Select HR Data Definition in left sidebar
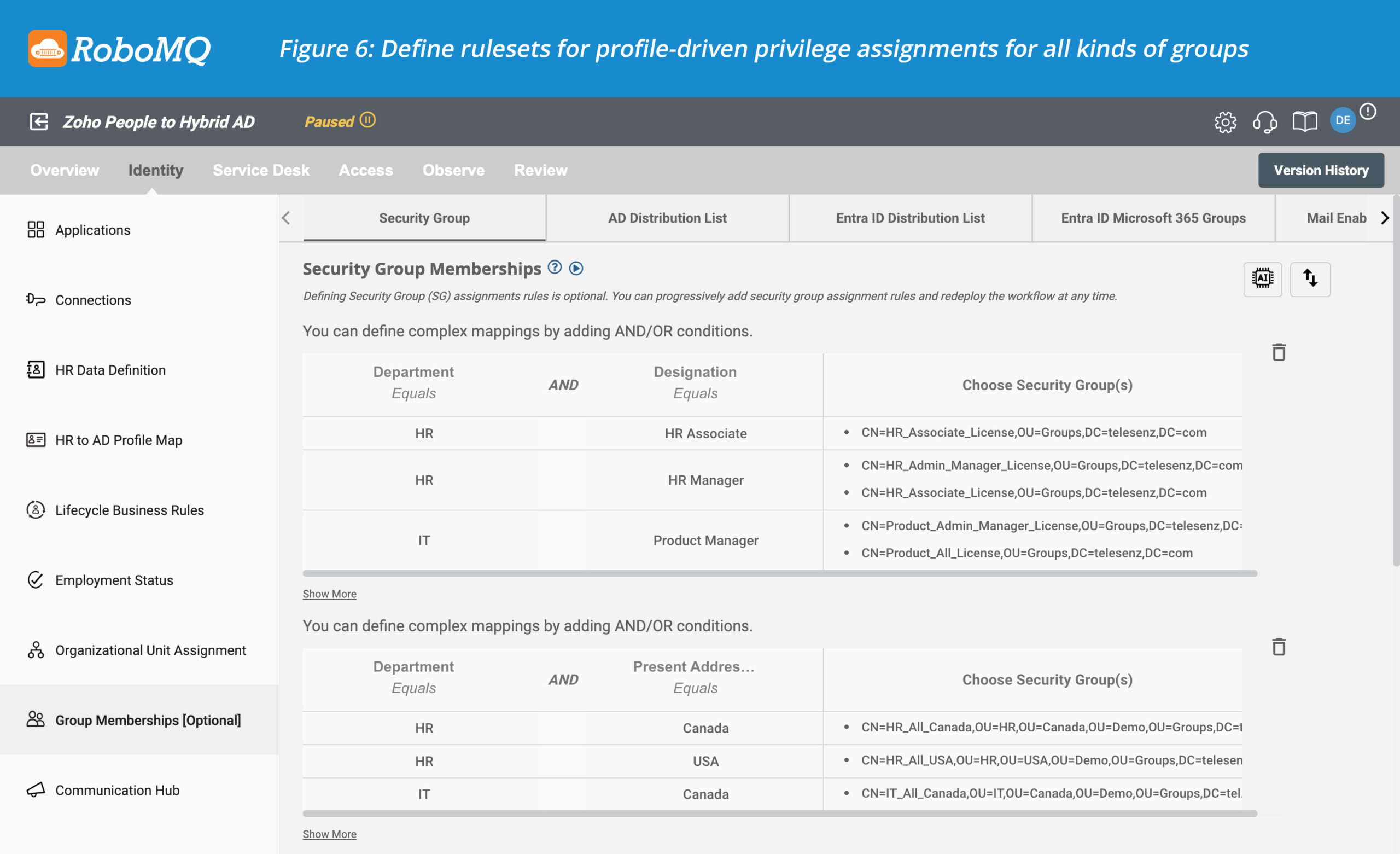The image size is (1400, 854). point(111,370)
